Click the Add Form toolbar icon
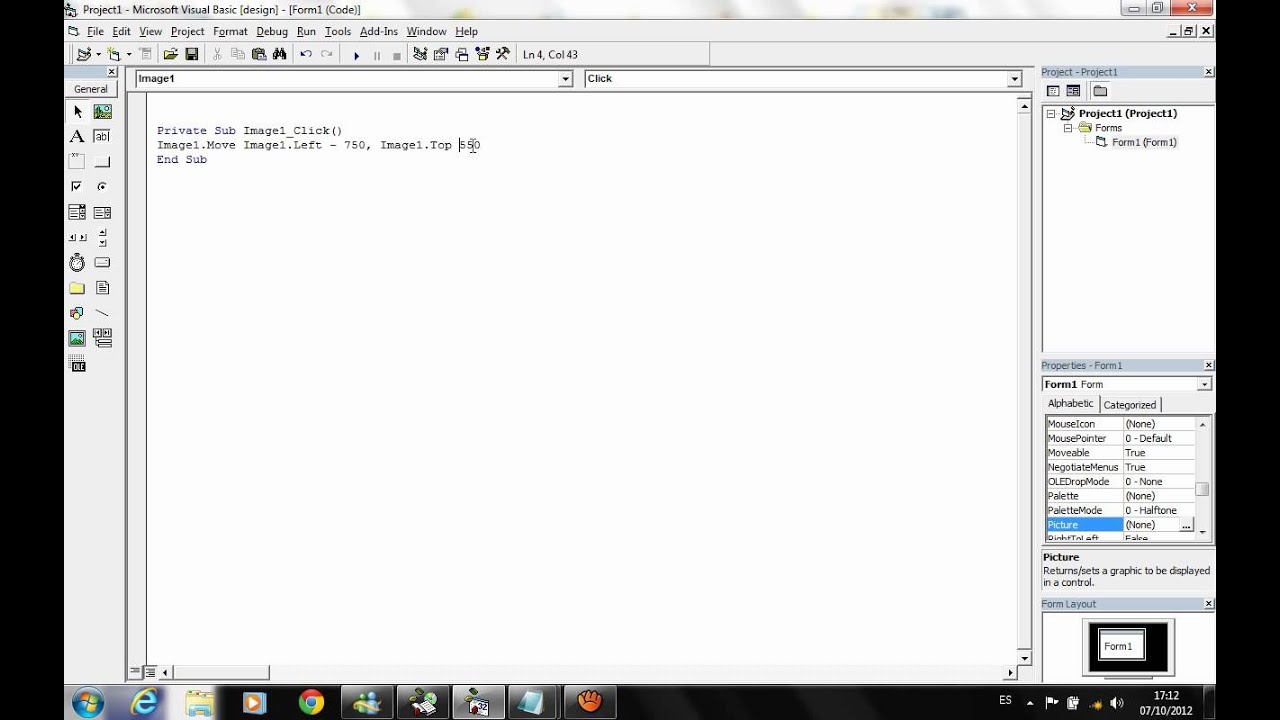Screen dimensions: 1280x720 114,55
